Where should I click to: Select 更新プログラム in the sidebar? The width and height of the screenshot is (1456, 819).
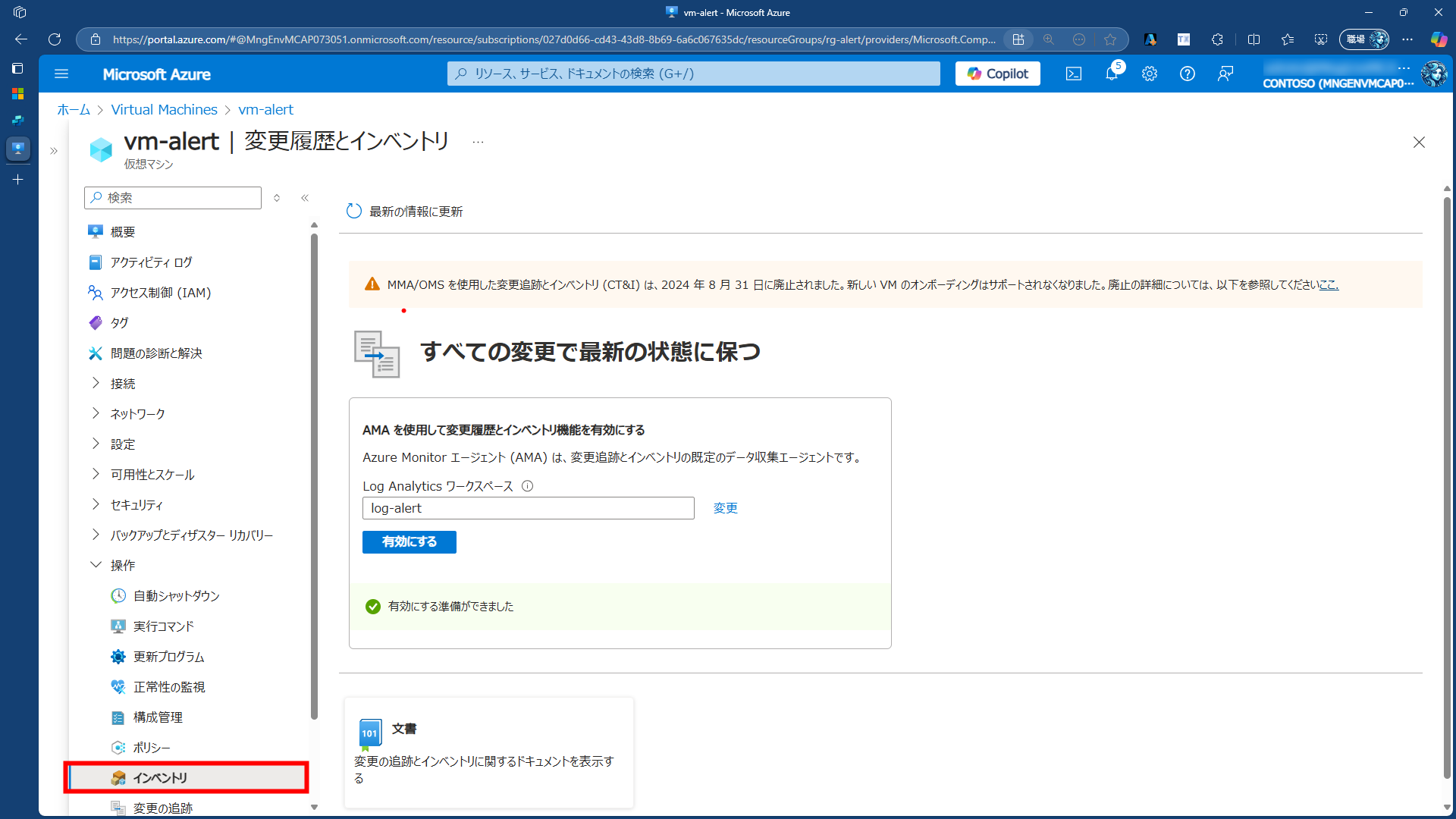click(x=168, y=657)
